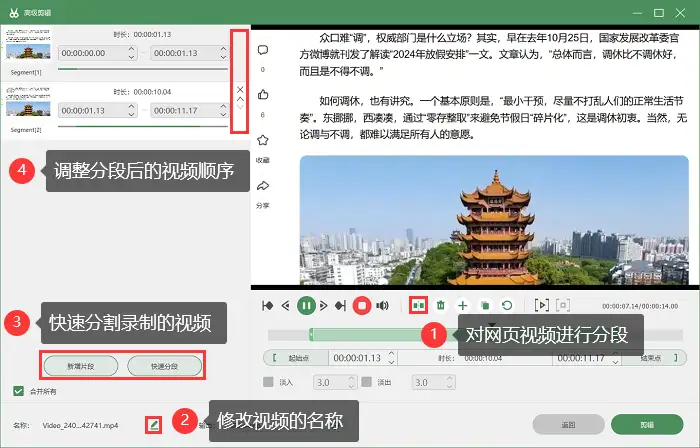Click the 时长: 00:00:01.13 label
This screenshot has width=700, height=448.
[x=142, y=34]
